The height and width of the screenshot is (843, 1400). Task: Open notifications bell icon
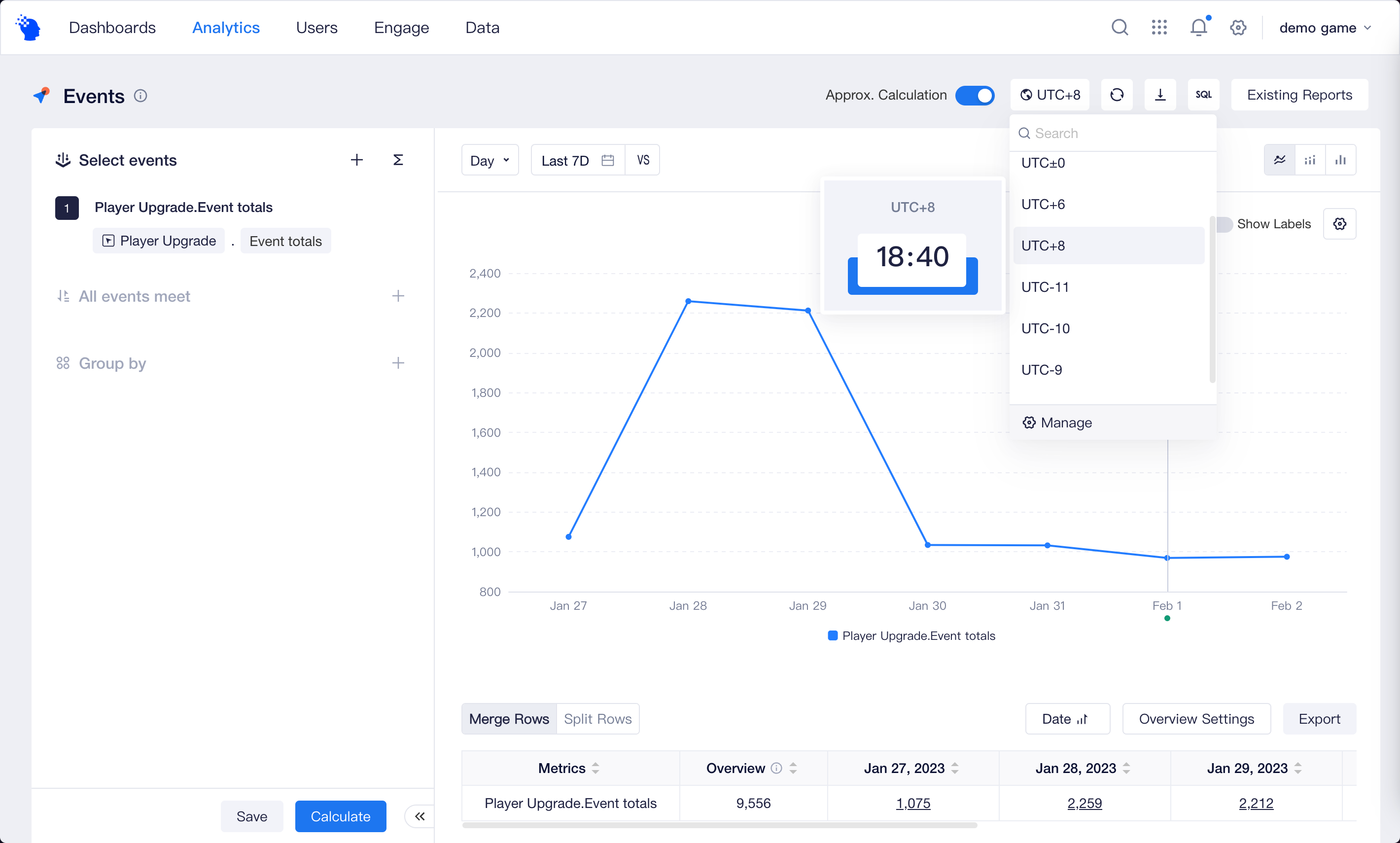point(1198,27)
